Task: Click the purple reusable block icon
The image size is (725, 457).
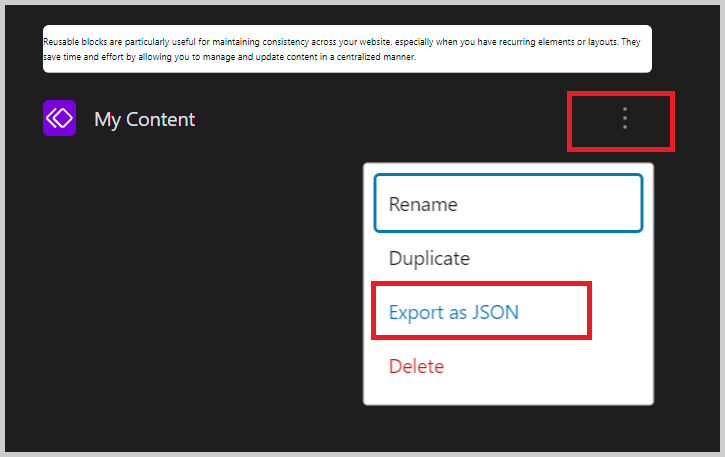Action: 59,118
